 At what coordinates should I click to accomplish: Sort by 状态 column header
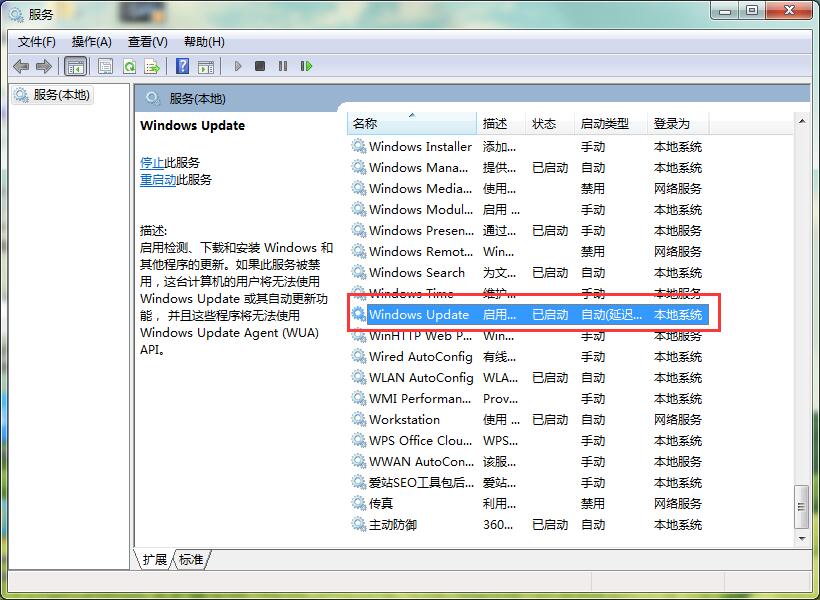click(x=550, y=123)
